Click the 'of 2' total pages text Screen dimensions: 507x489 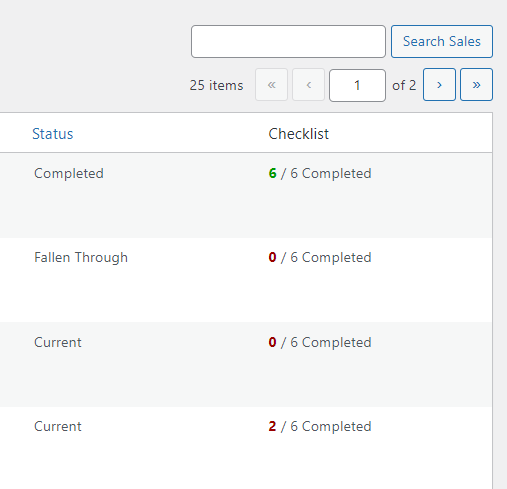pos(404,85)
